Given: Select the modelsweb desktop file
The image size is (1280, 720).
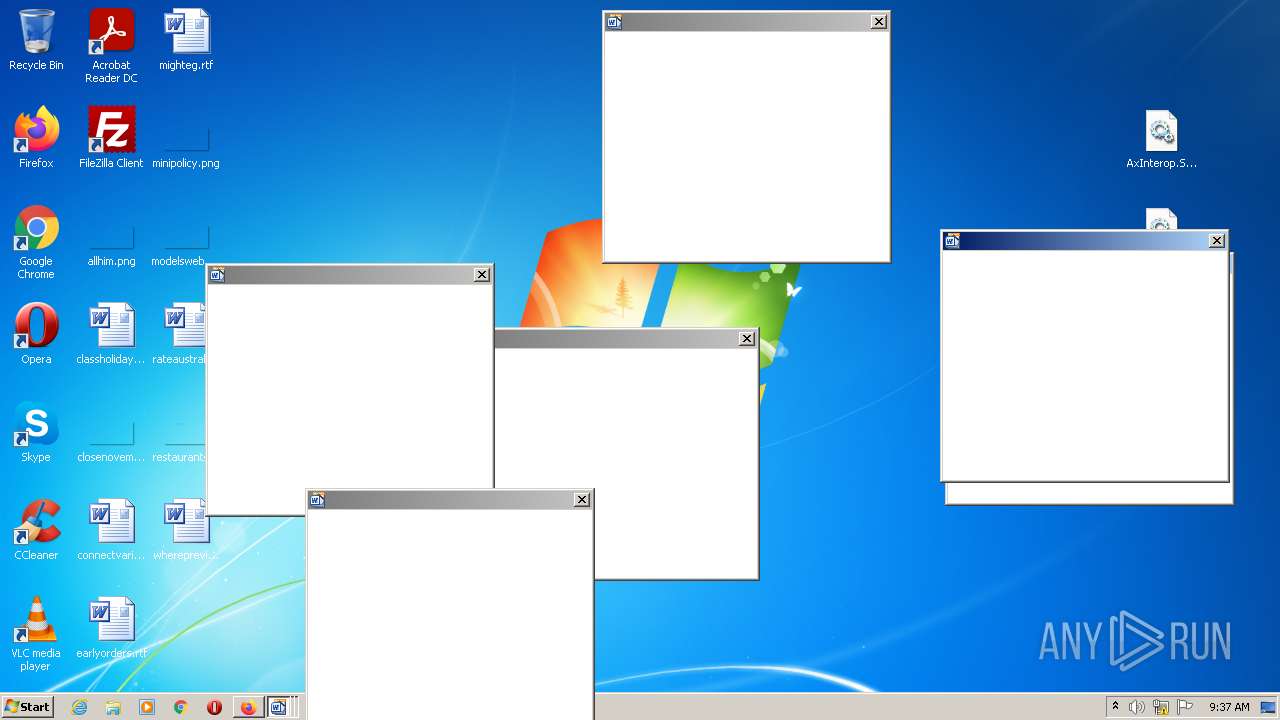Looking at the screenshot, I should (x=180, y=246).
